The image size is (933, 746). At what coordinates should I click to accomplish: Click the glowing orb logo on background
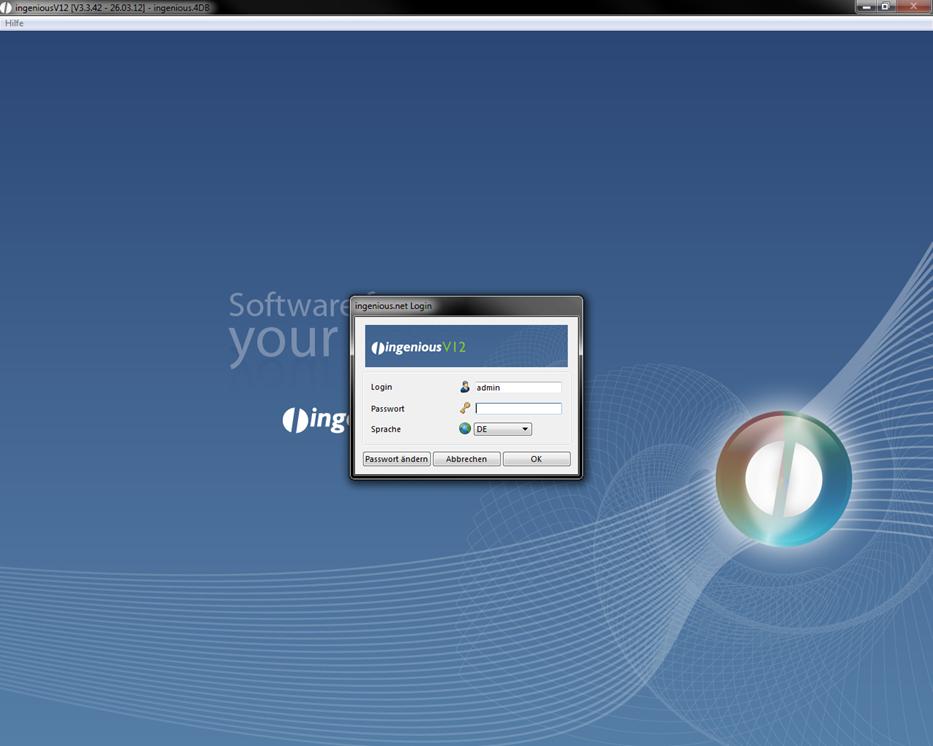(x=783, y=478)
